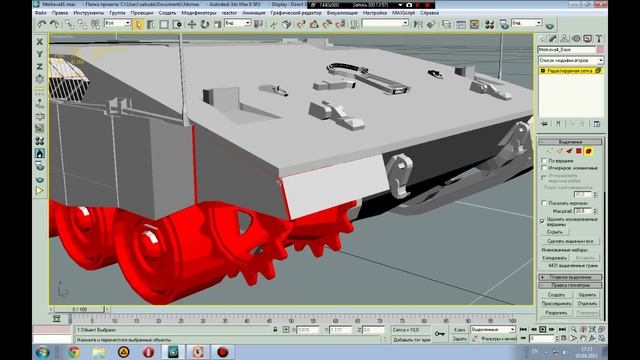
Task: Open the 'Анимация' menu
Action: (x=253, y=13)
